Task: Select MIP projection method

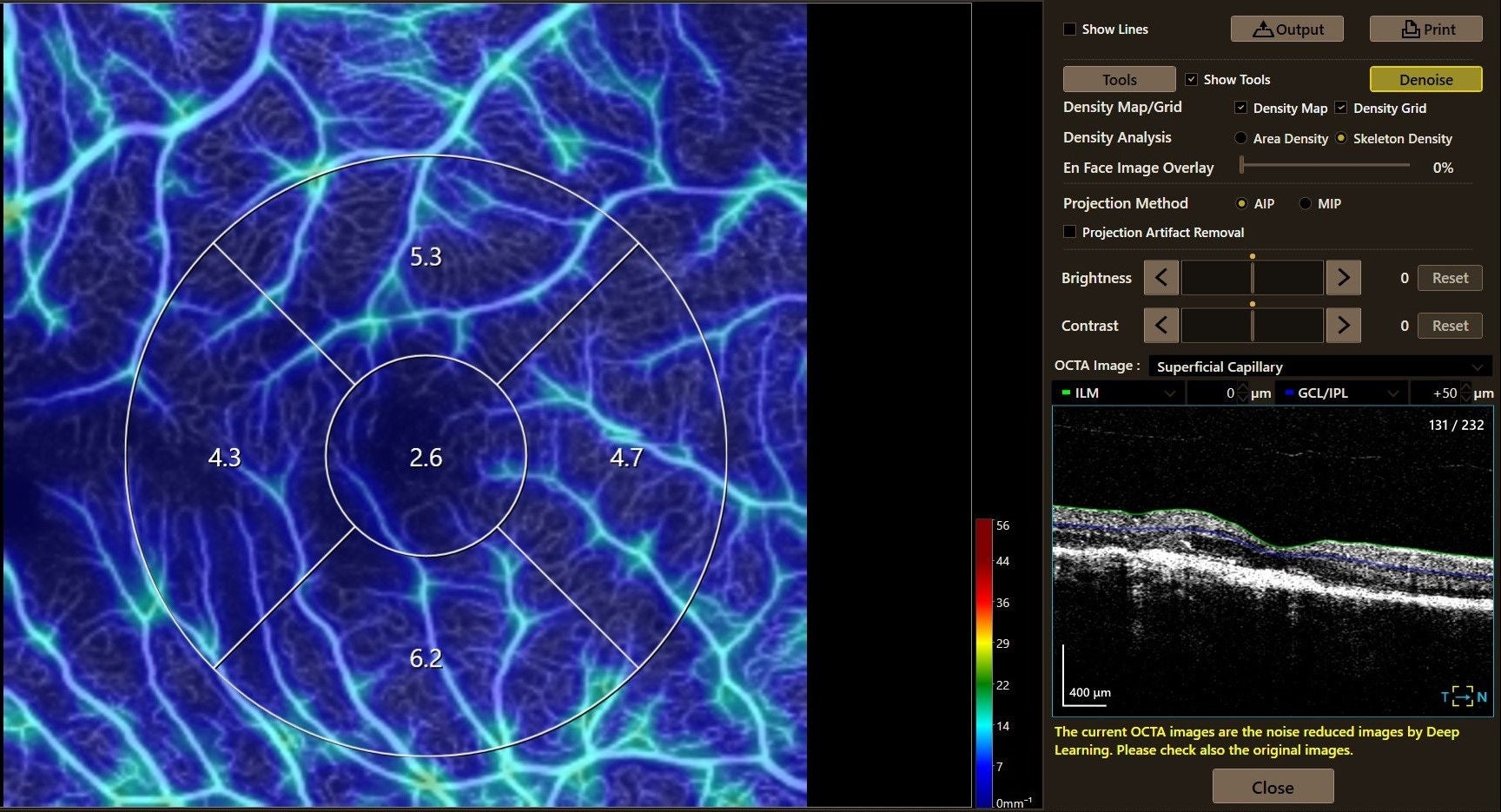Action: (x=1305, y=203)
